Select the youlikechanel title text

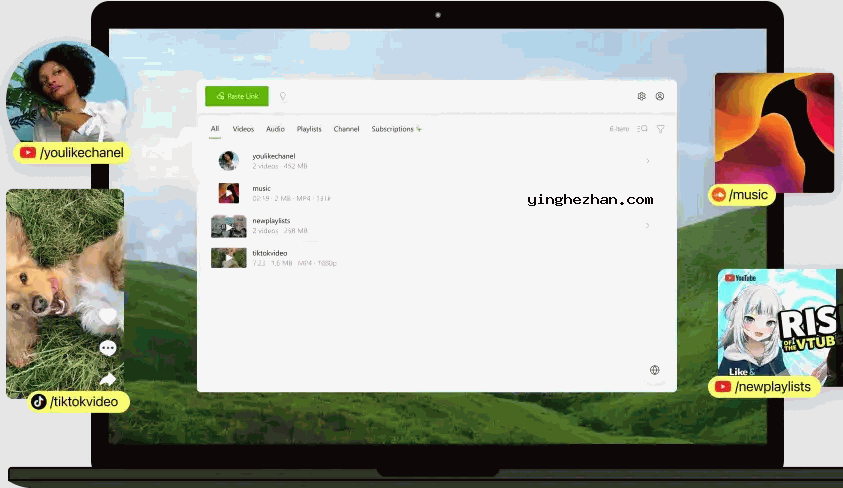(x=274, y=156)
